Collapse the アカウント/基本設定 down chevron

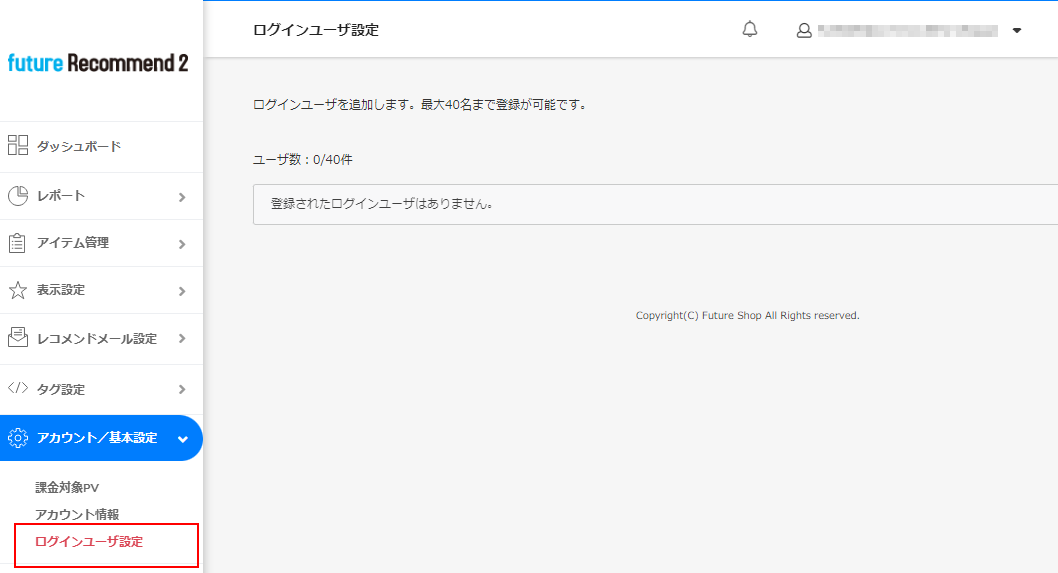[182, 439]
